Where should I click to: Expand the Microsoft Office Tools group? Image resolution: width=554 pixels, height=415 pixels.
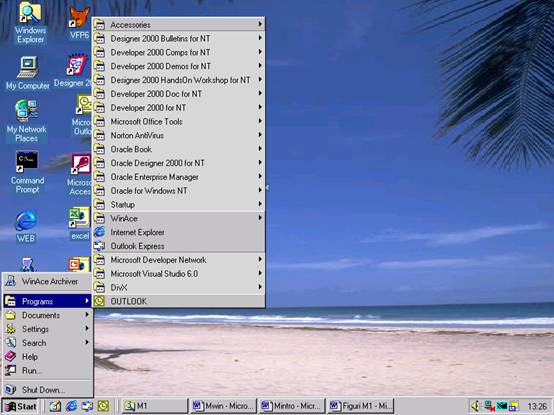tap(178, 121)
